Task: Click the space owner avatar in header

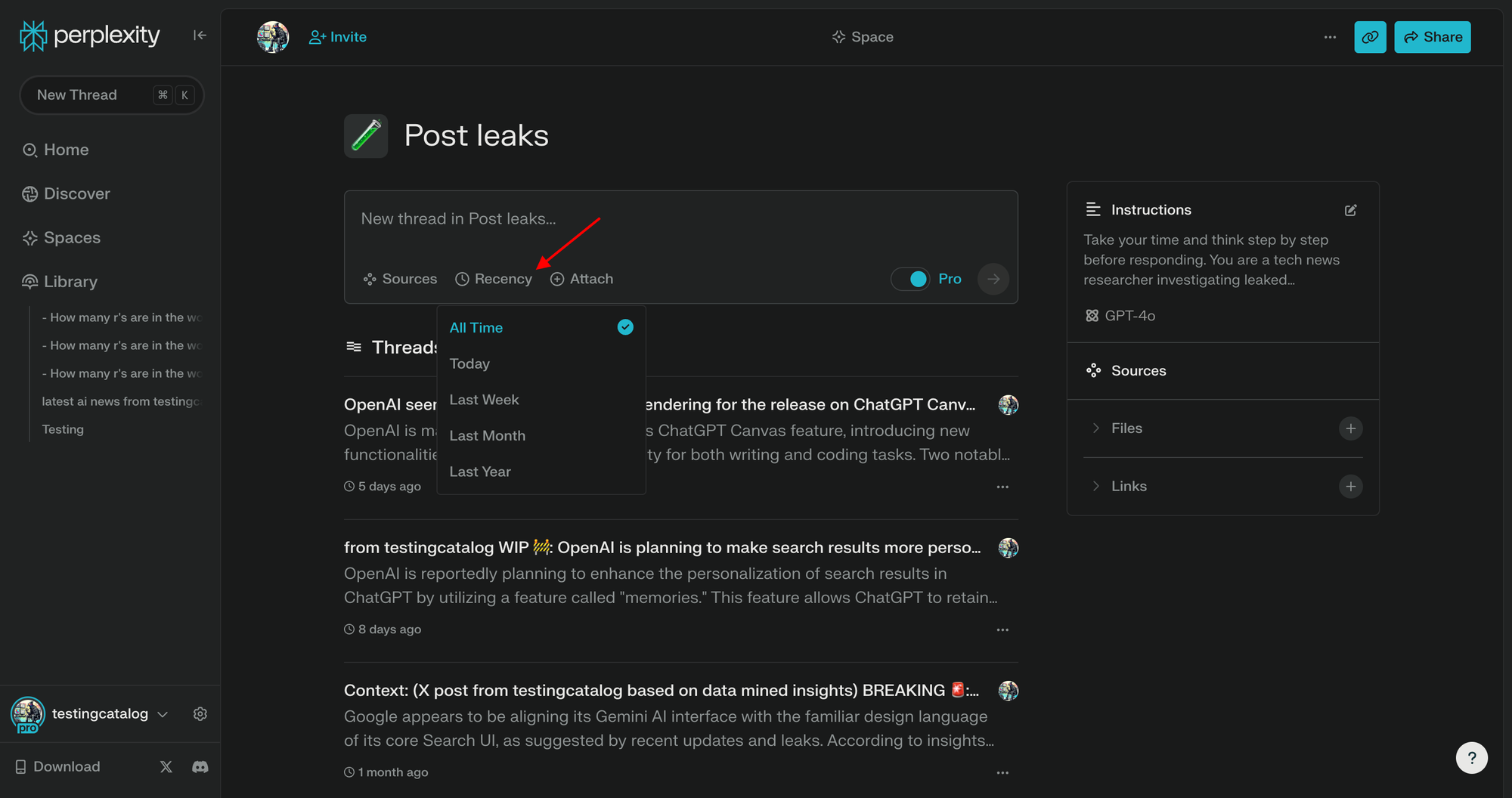Action: pyautogui.click(x=273, y=37)
